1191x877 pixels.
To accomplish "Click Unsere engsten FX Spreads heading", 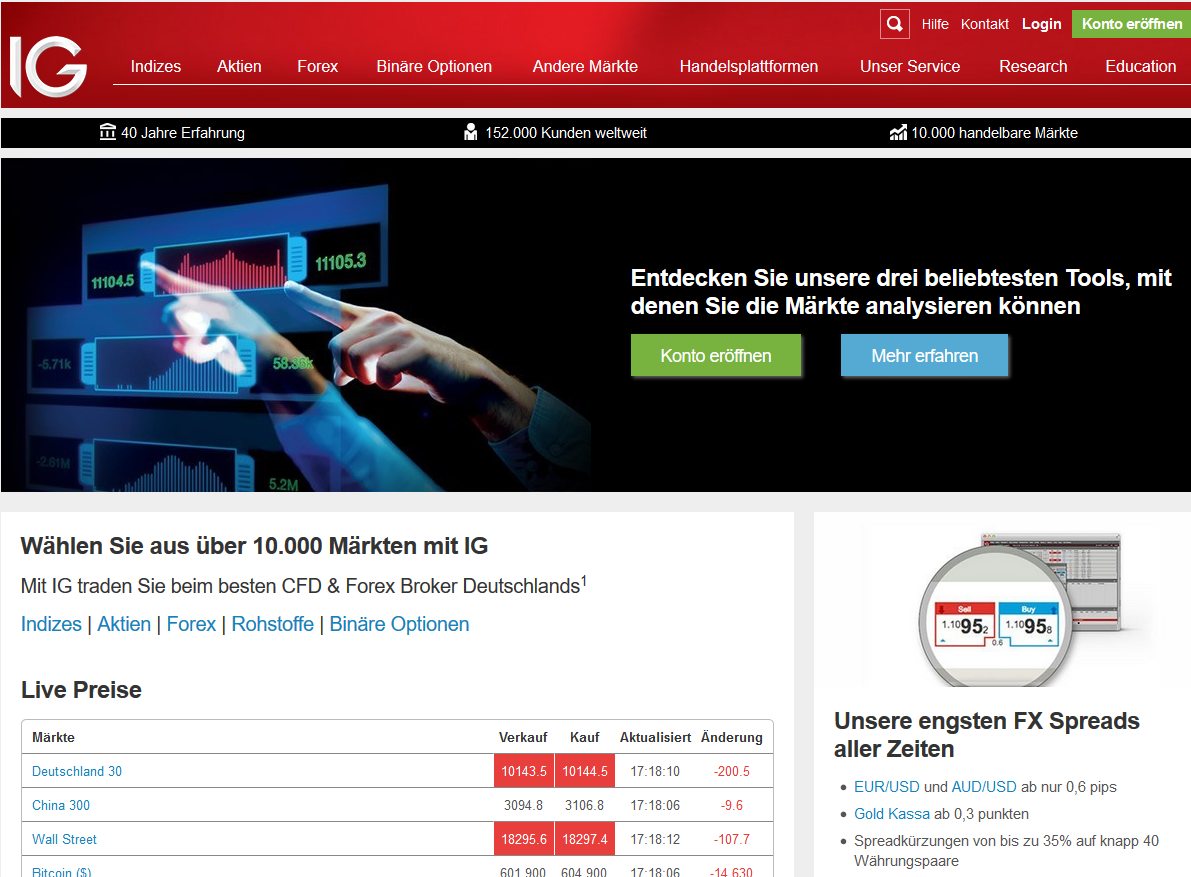I will [987, 735].
